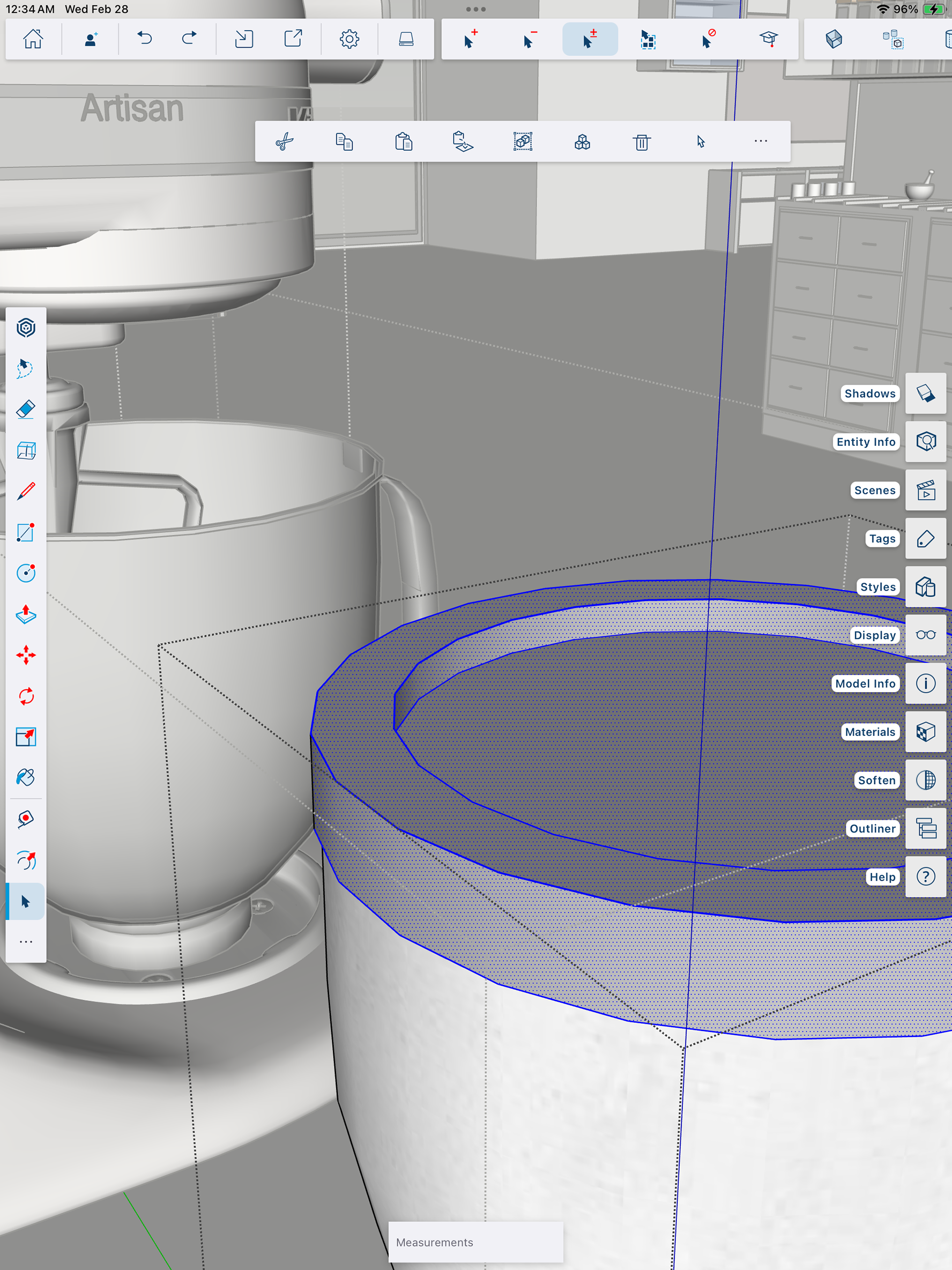This screenshot has height=1270, width=952.
Task: Select the Push/Pull tool
Action: (x=26, y=614)
